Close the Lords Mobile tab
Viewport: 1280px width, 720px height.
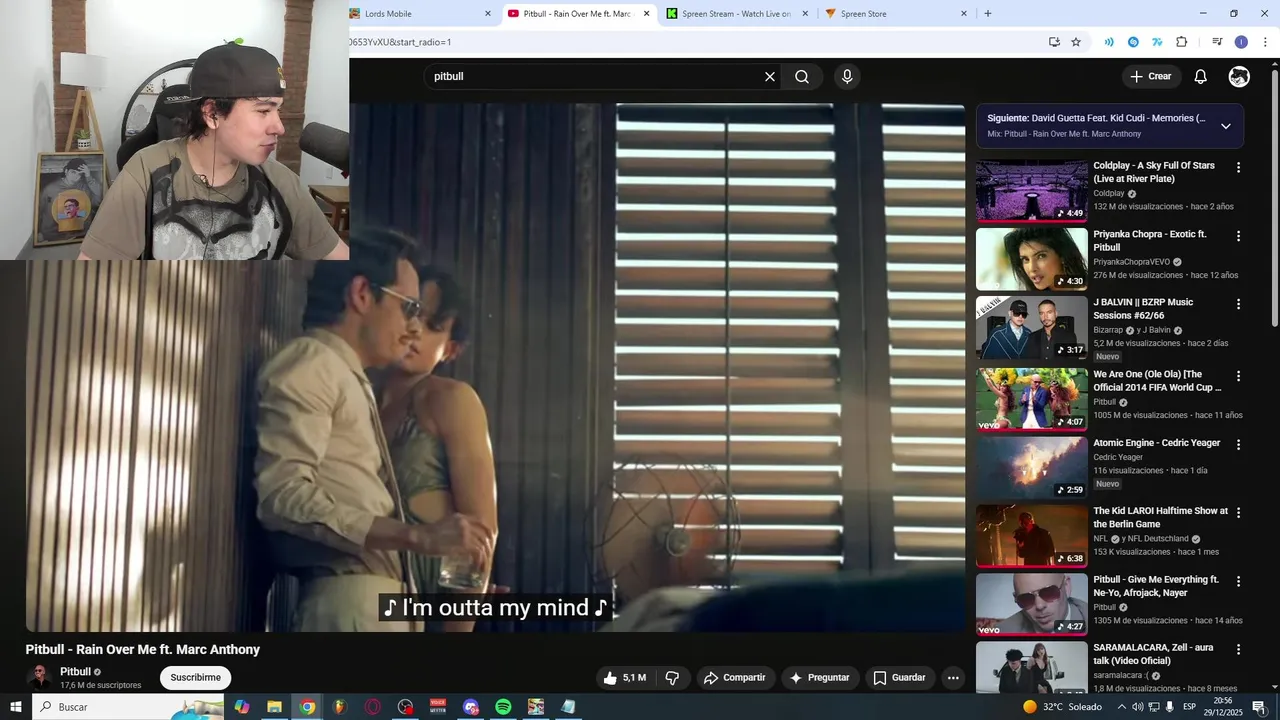pyautogui.click(x=488, y=14)
